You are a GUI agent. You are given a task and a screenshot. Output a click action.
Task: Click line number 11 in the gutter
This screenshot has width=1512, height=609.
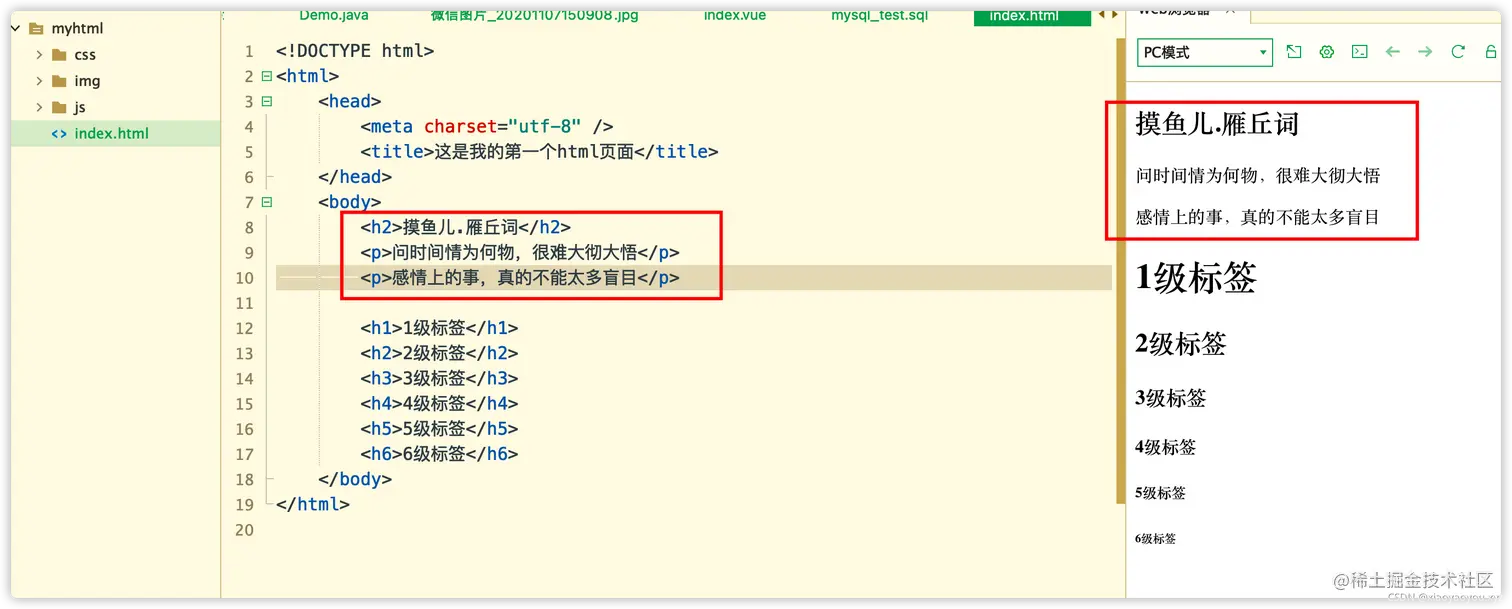tap(245, 303)
